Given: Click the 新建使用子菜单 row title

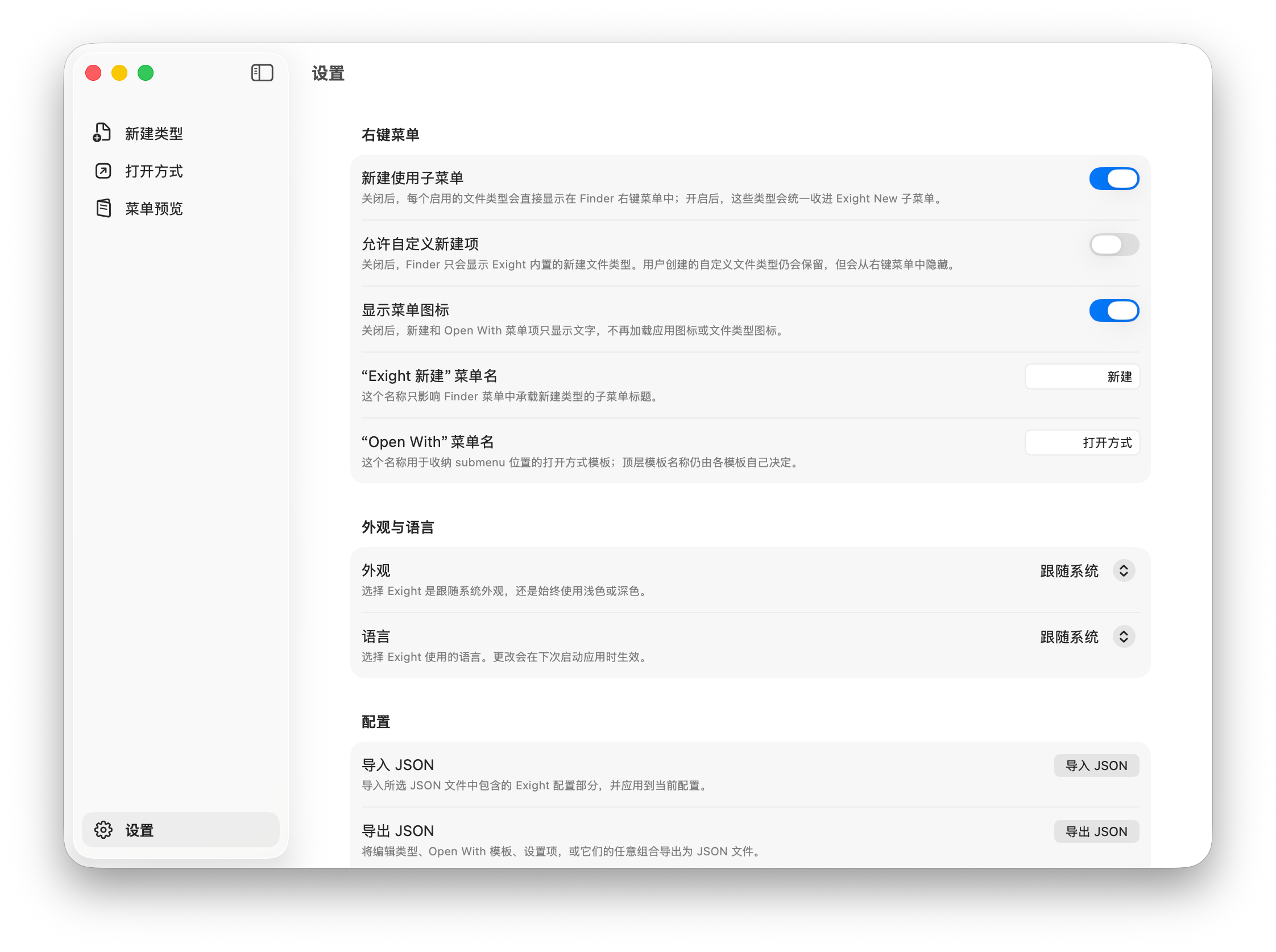Looking at the screenshot, I should (412, 178).
